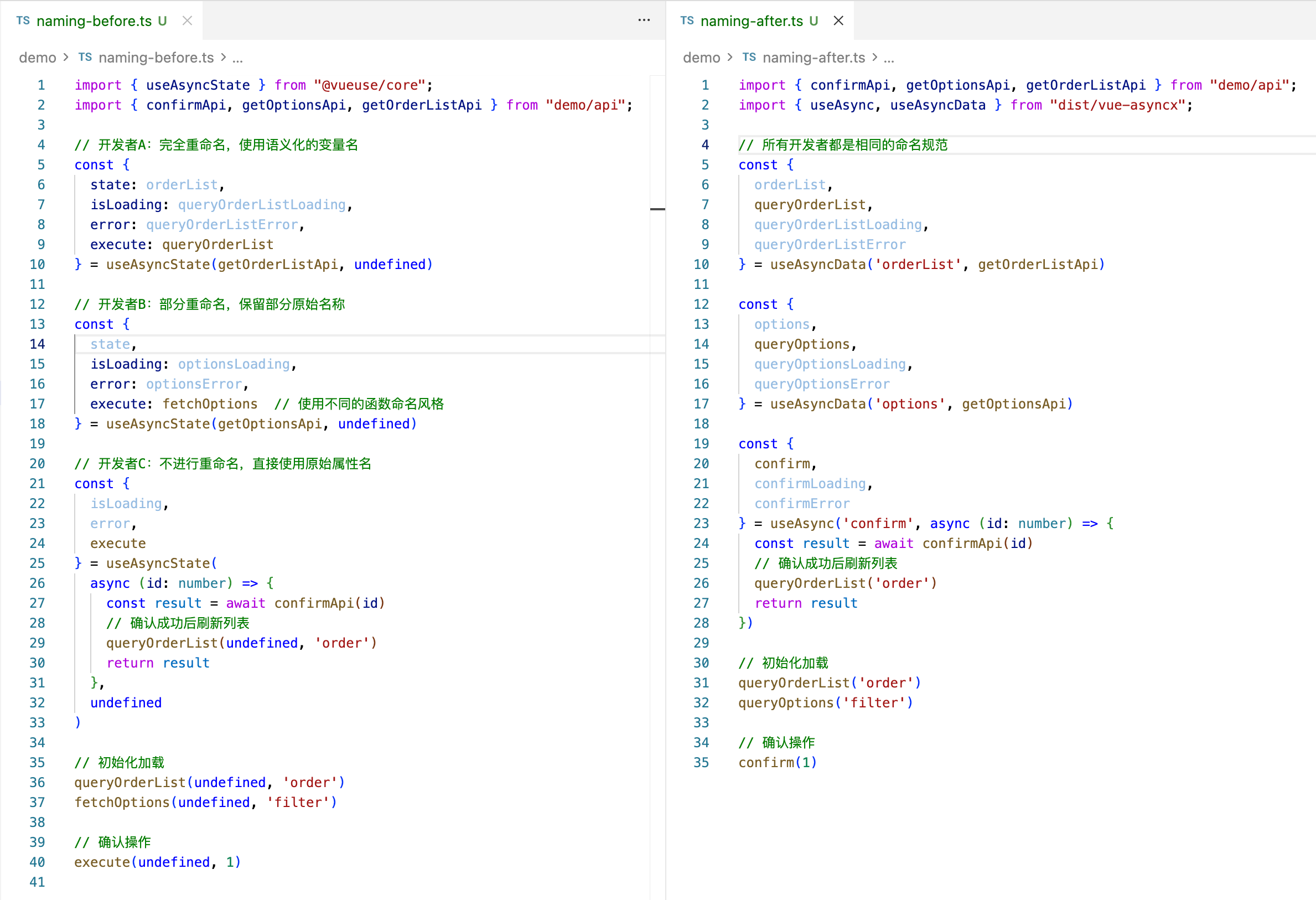Image resolution: width=1316 pixels, height=900 pixels.
Task: Expand naming-before.ts breadcrumb item
Action: coord(156,58)
